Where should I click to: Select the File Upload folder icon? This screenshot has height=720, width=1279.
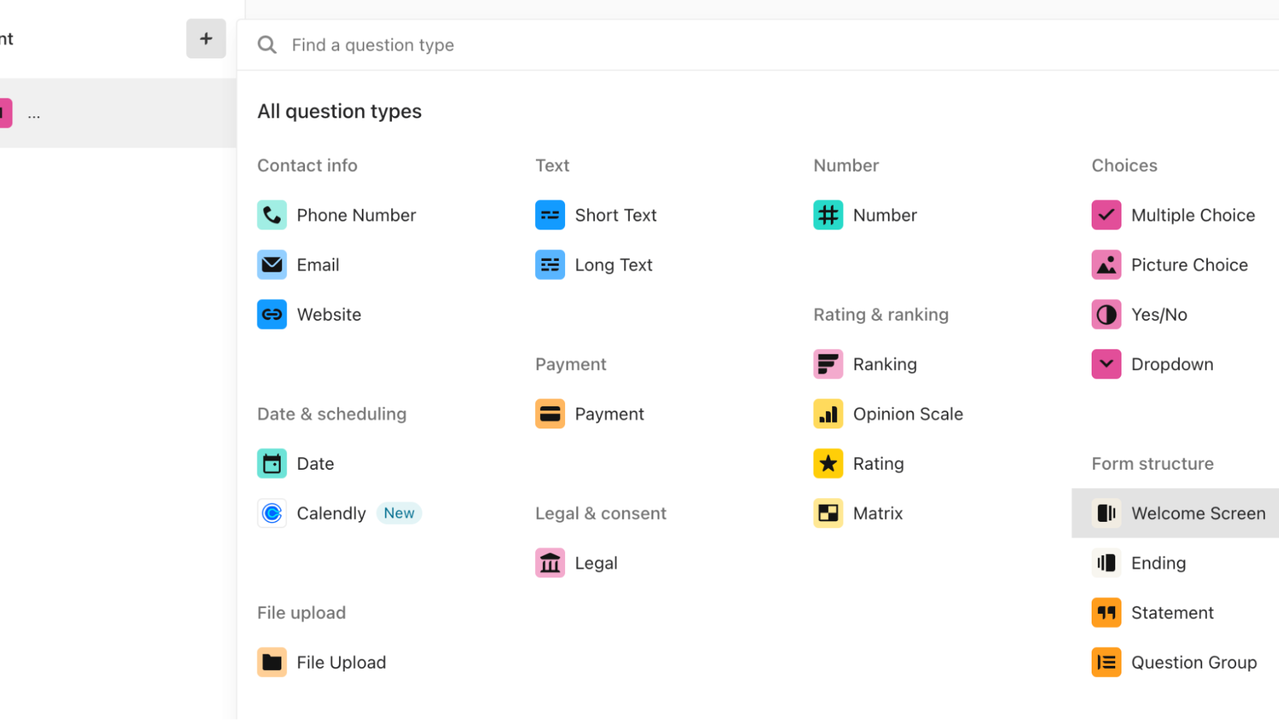pyautogui.click(x=272, y=662)
